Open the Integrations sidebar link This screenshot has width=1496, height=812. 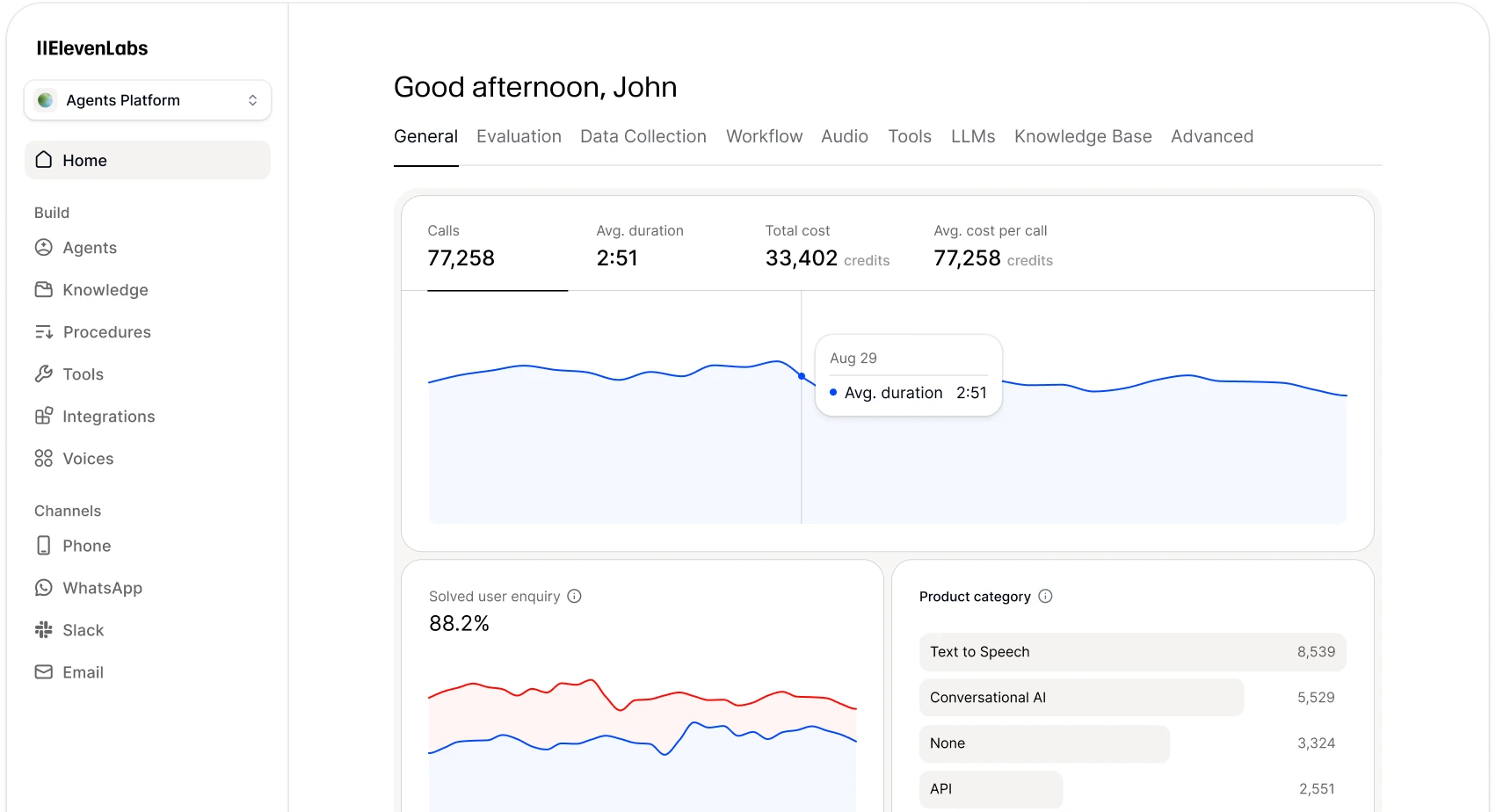click(x=109, y=417)
